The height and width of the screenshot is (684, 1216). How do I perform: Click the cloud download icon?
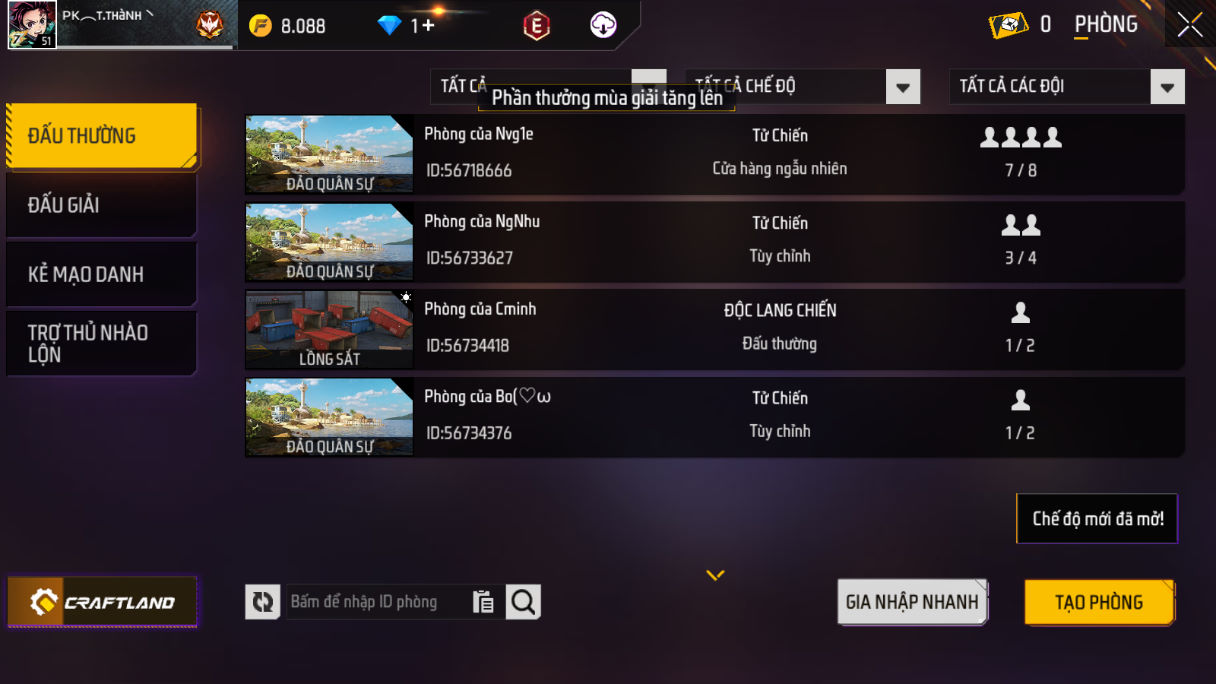(x=603, y=26)
